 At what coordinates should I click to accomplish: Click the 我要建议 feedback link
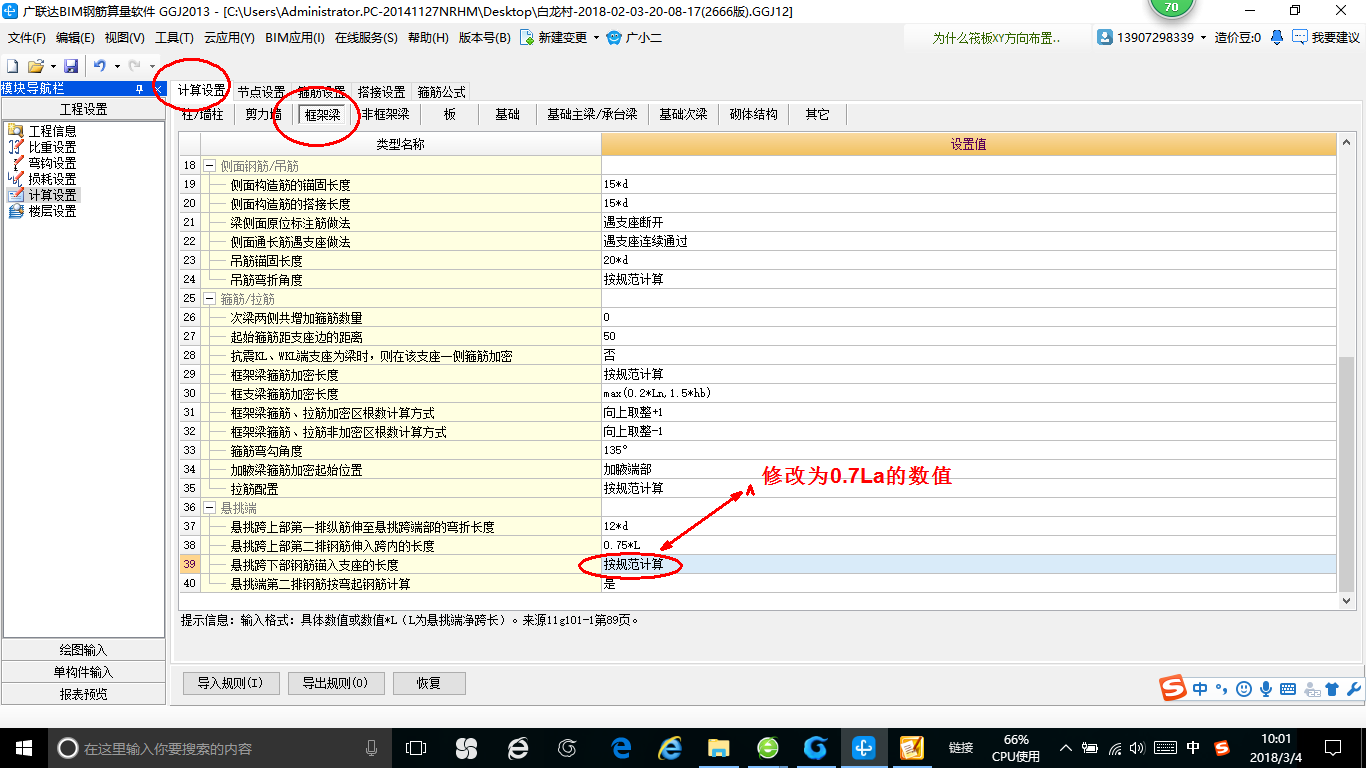[1326, 38]
